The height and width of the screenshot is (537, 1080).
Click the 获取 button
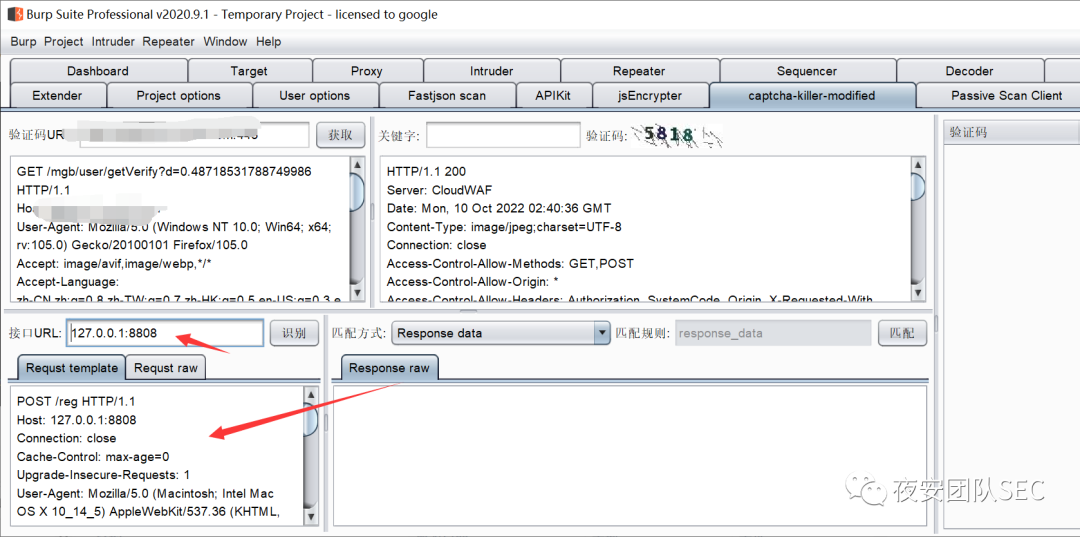[x=340, y=135]
